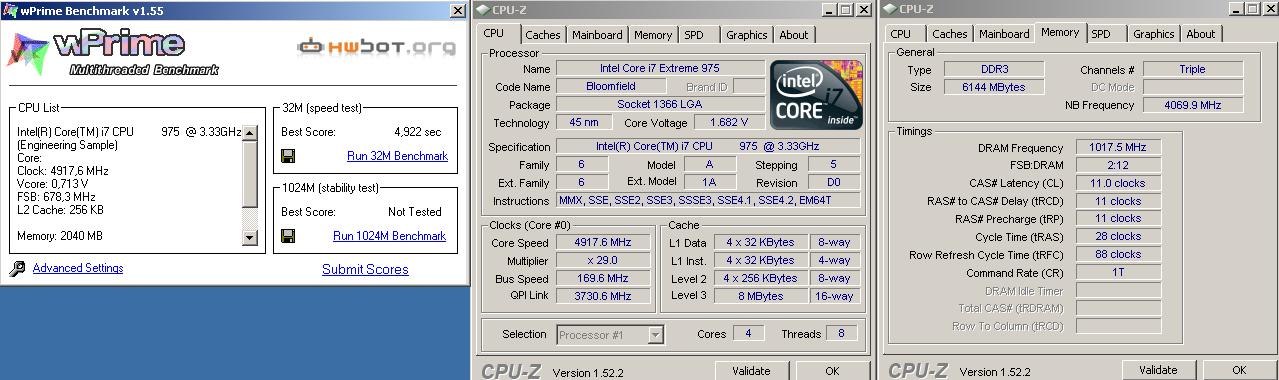Switch to Graphics tab in right CPU-Z
The image size is (1279, 380).
point(1154,34)
